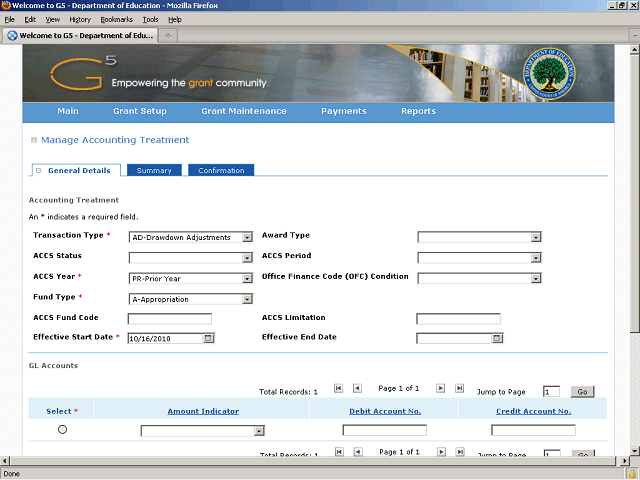Click into the ACCS Limitation field
This screenshot has height=480, width=640.
click(x=458, y=319)
